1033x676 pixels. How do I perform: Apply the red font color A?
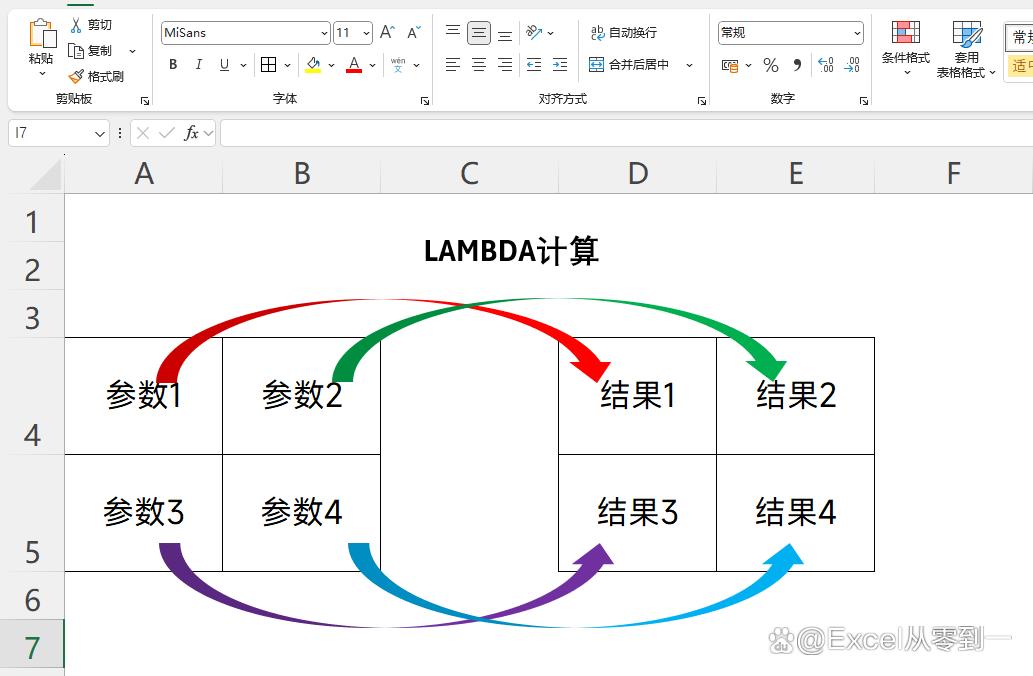pos(354,65)
